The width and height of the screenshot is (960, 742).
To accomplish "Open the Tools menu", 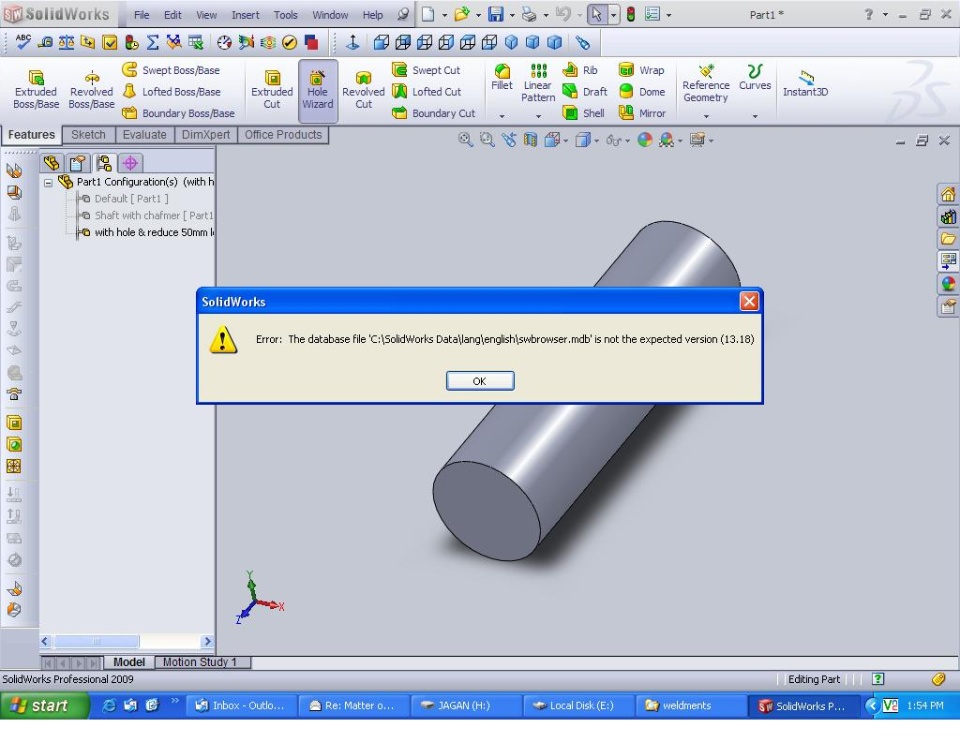I will (285, 15).
